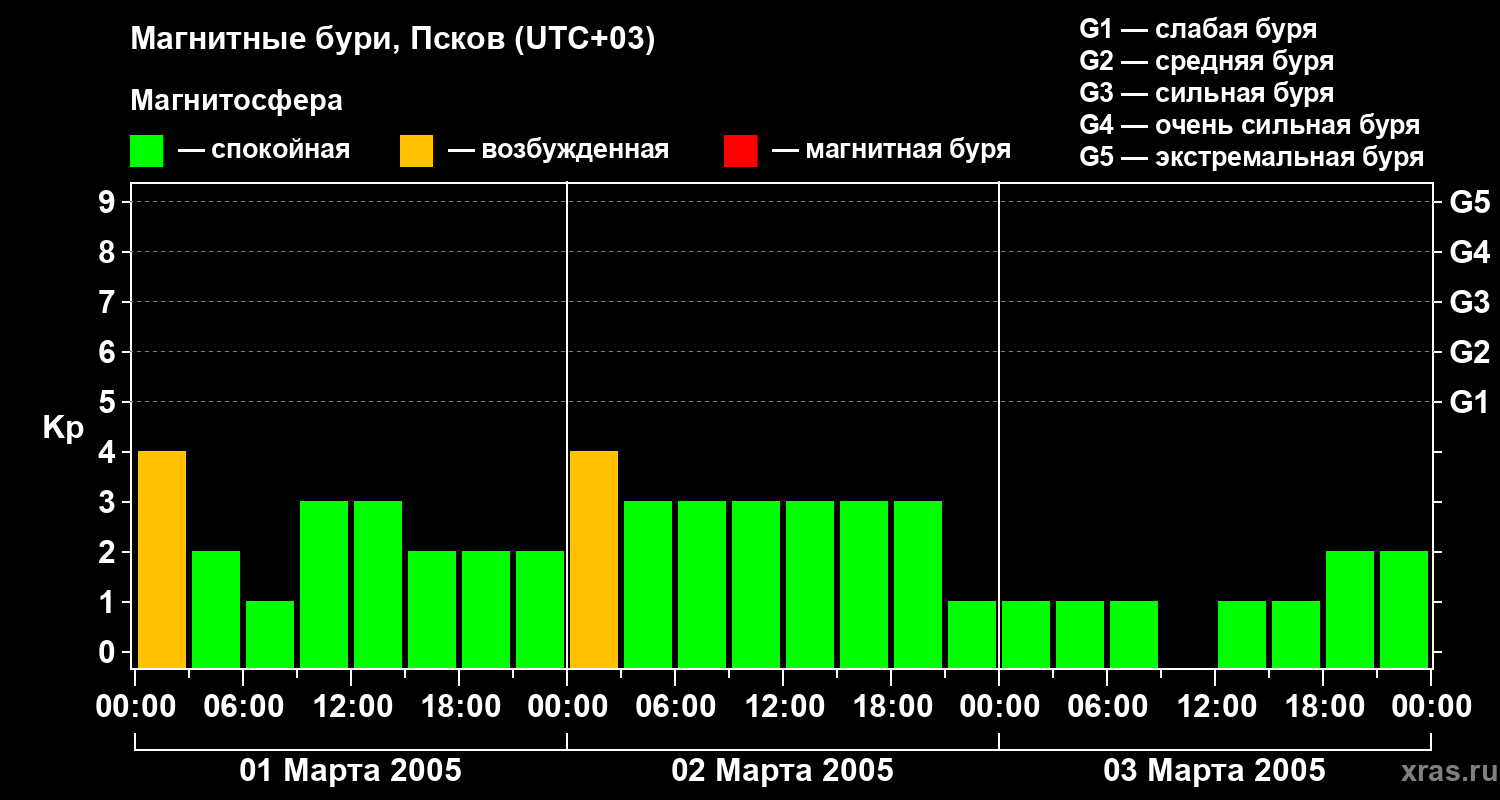This screenshot has width=1500, height=800.
Task: Click the G4 tick label on the right axis
Action: tap(1469, 252)
